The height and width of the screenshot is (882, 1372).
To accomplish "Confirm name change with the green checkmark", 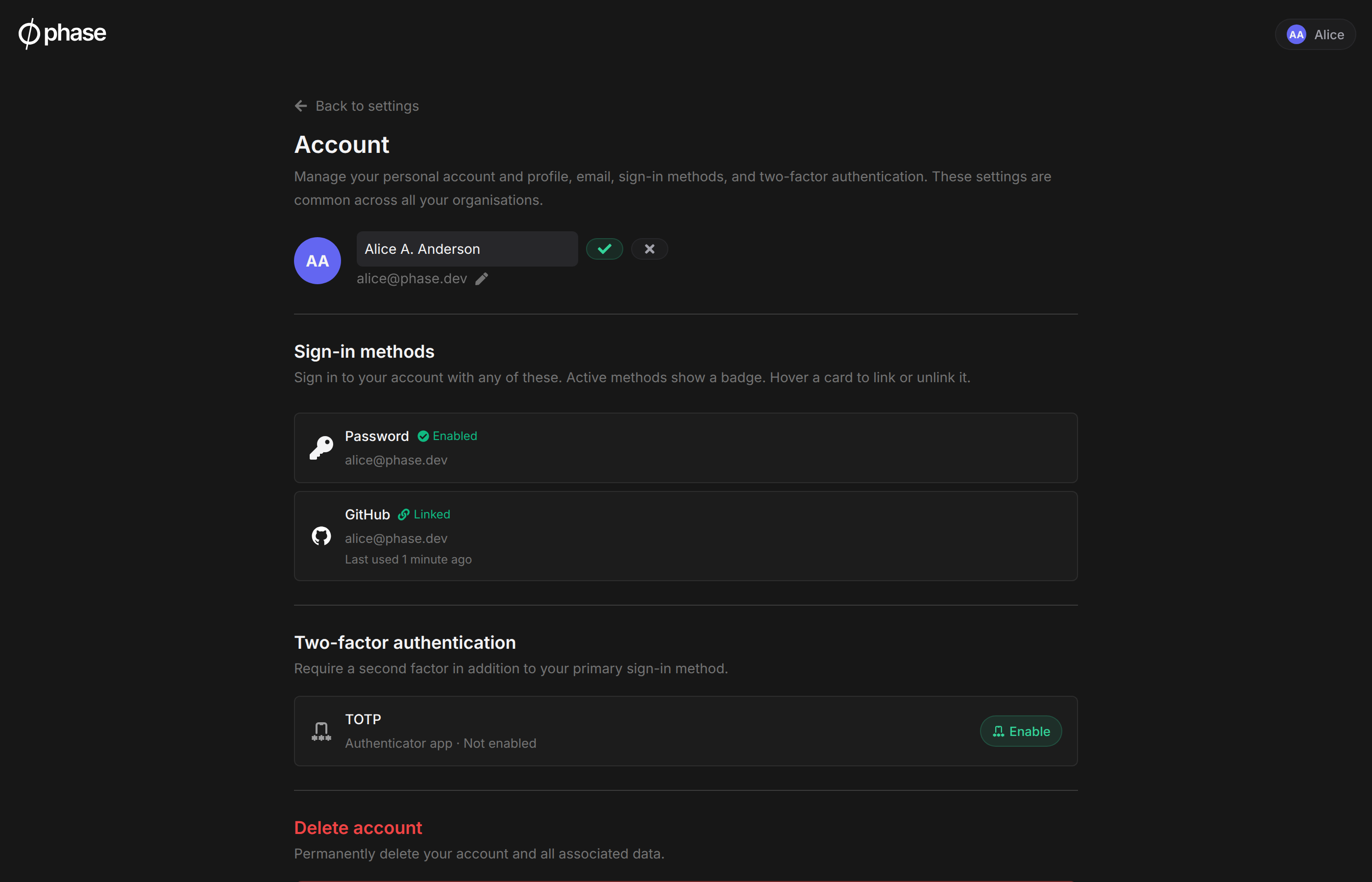I will tap(604, 249).
